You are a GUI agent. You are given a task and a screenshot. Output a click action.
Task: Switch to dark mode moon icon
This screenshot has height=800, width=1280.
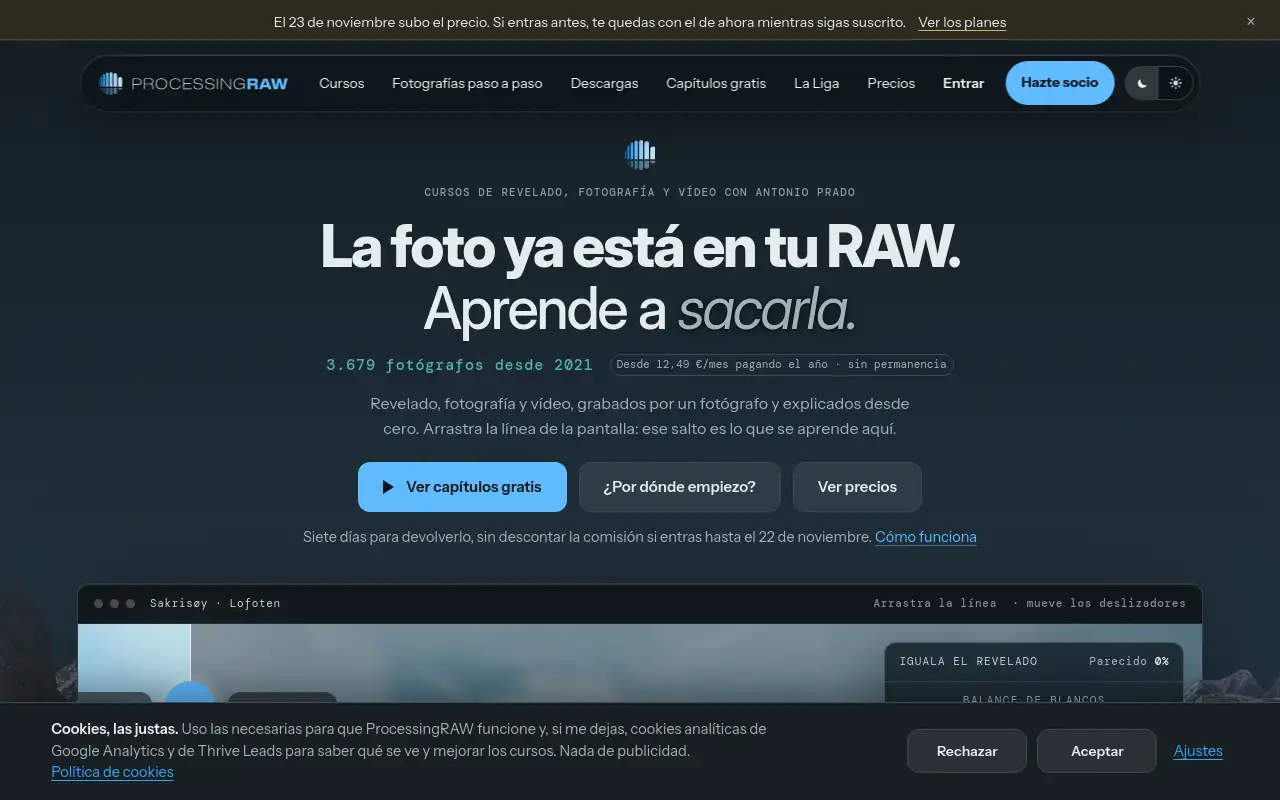point(1142,83)
